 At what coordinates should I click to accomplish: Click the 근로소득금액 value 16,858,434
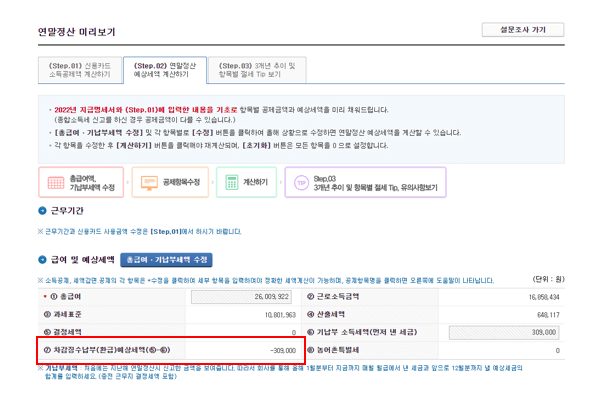[x=544, y=297]
